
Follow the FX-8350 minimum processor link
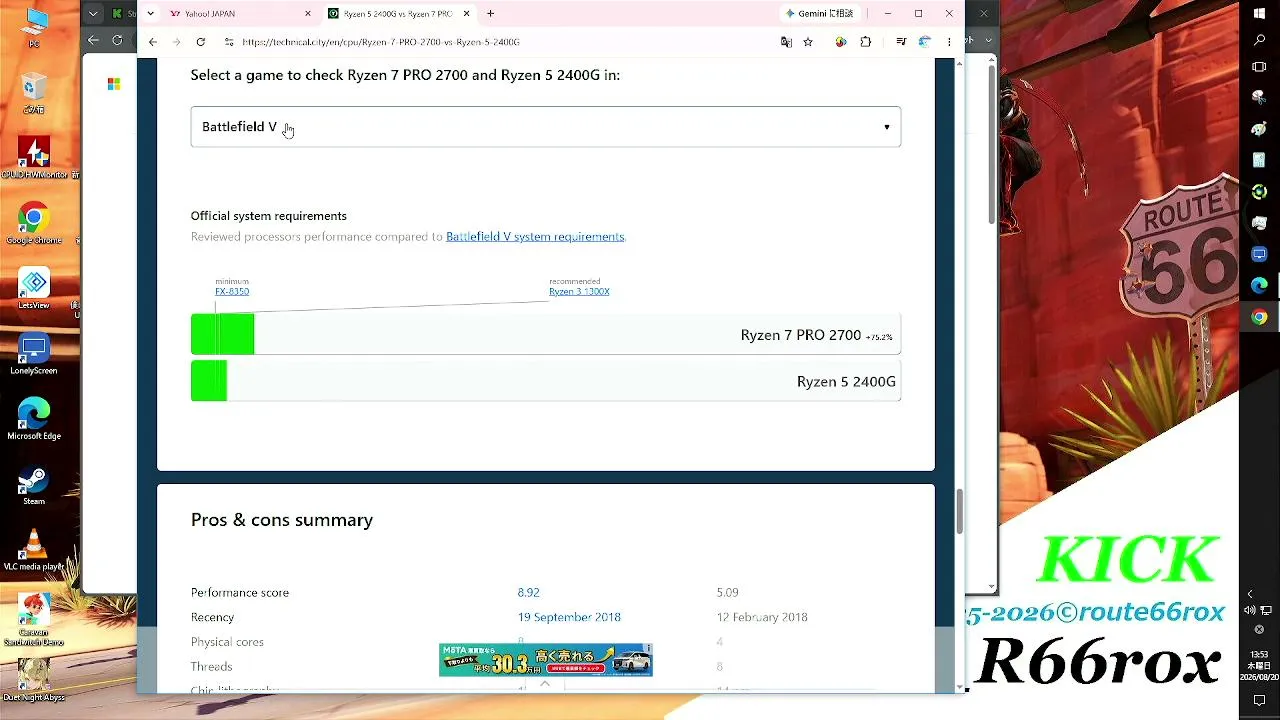[232, 292]
